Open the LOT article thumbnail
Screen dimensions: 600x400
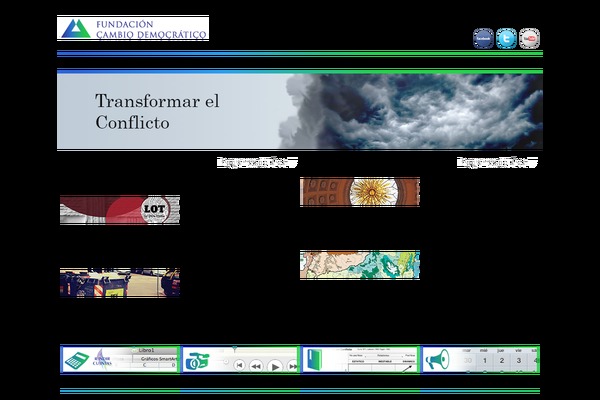[119, 208]
